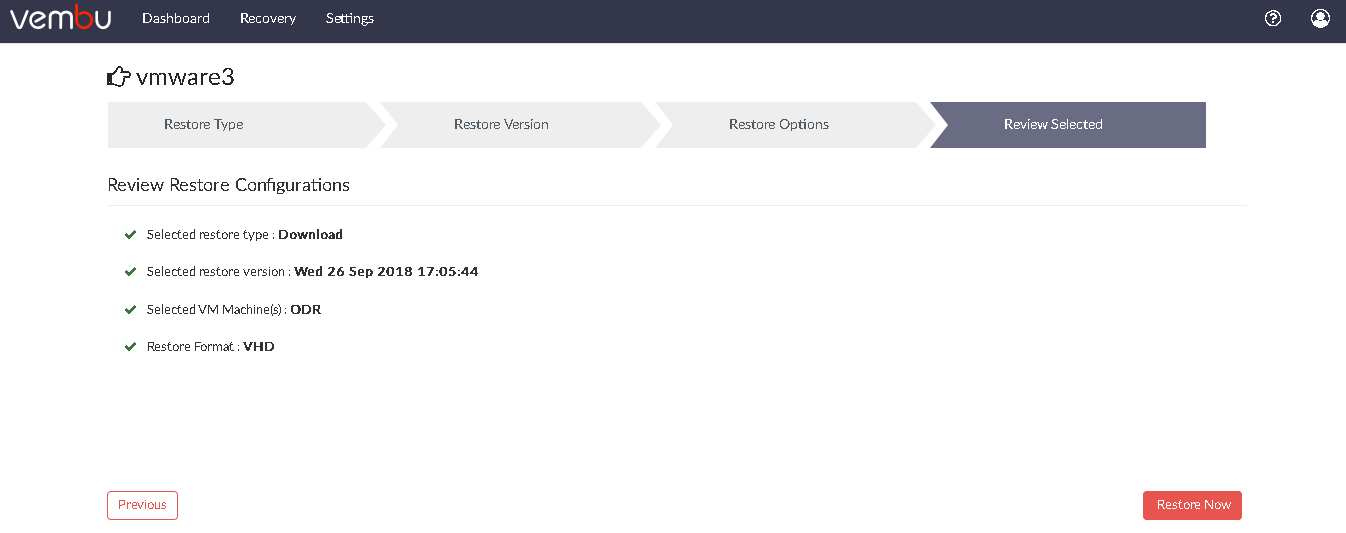The image size is (1346, 533).
Task: Click the Vembu logo
Action: tap(60, 18)
